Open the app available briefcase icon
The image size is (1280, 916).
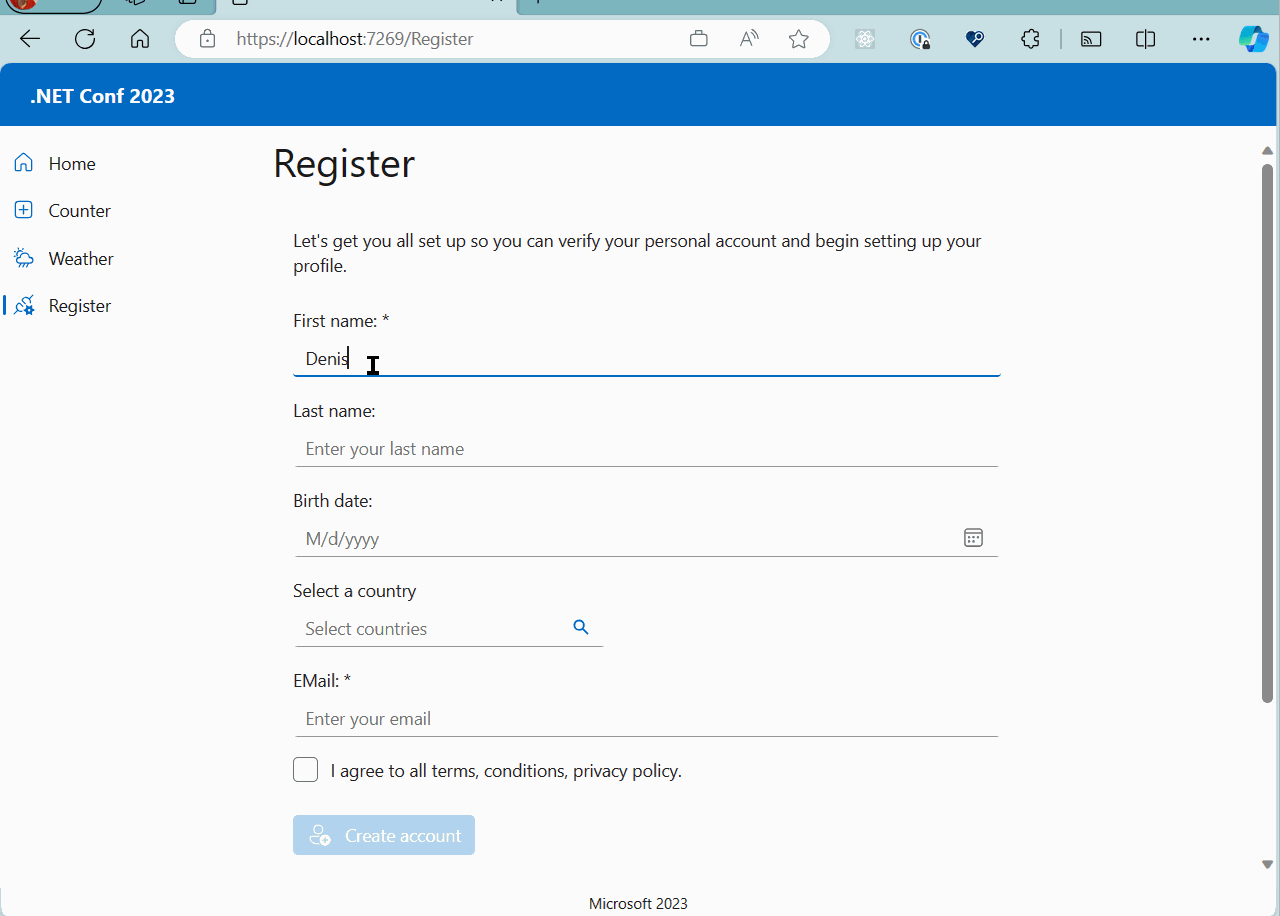pos(699,39)
